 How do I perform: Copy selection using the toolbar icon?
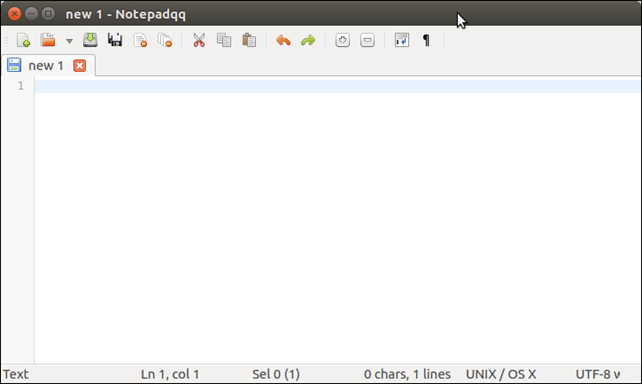[x=224, y=40]
